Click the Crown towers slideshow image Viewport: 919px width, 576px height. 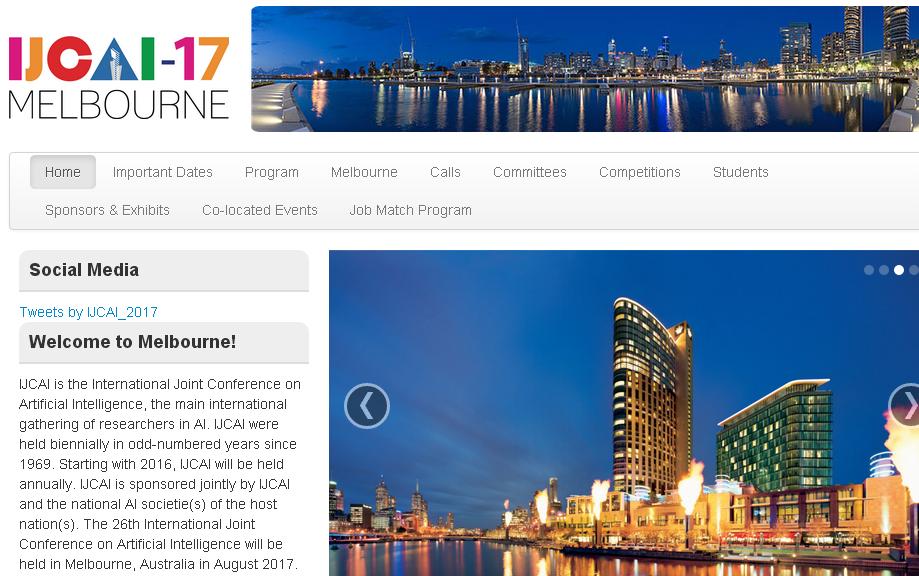(x=624, y=413)
